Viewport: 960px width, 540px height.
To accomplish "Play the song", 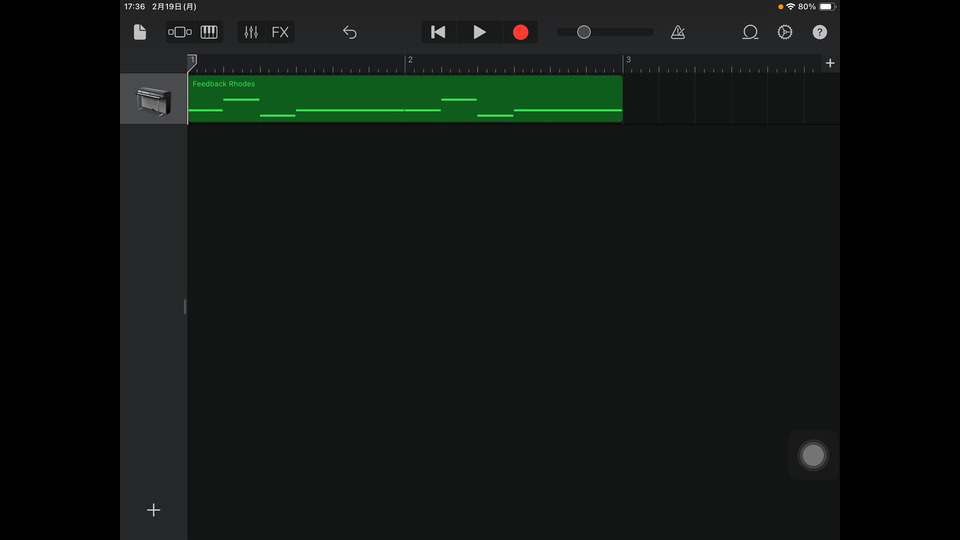I will click(x=479, y=32).
